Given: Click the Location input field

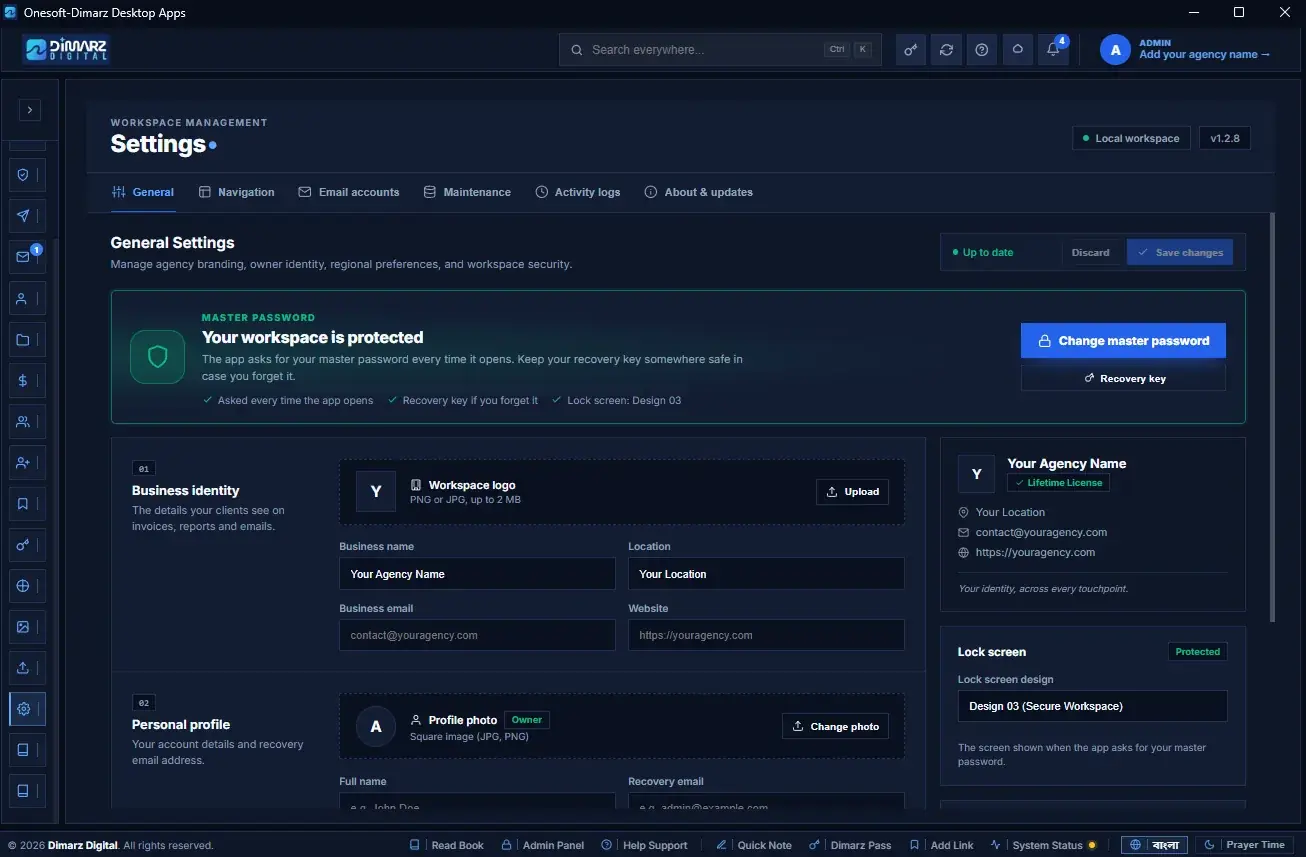Looking at the screenshot, I should (x=766, y=574).
